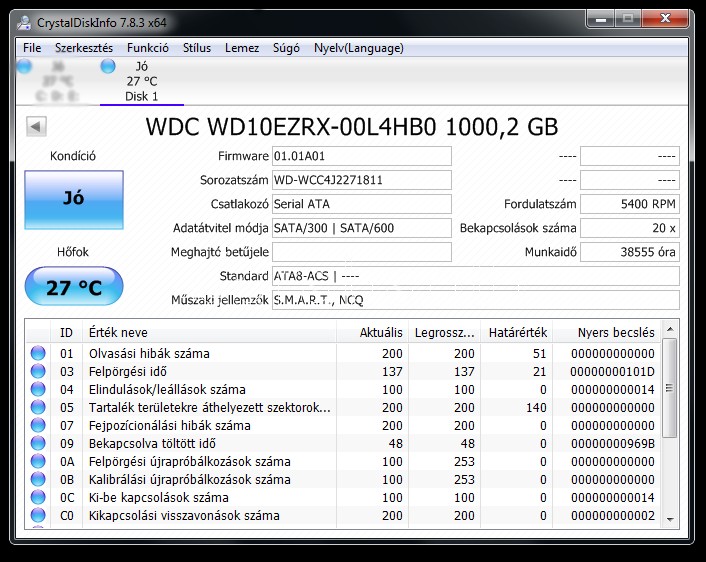This screenshot has width=706, height=562.
Task: Open the Lemez menu
Action: (242, 47)
